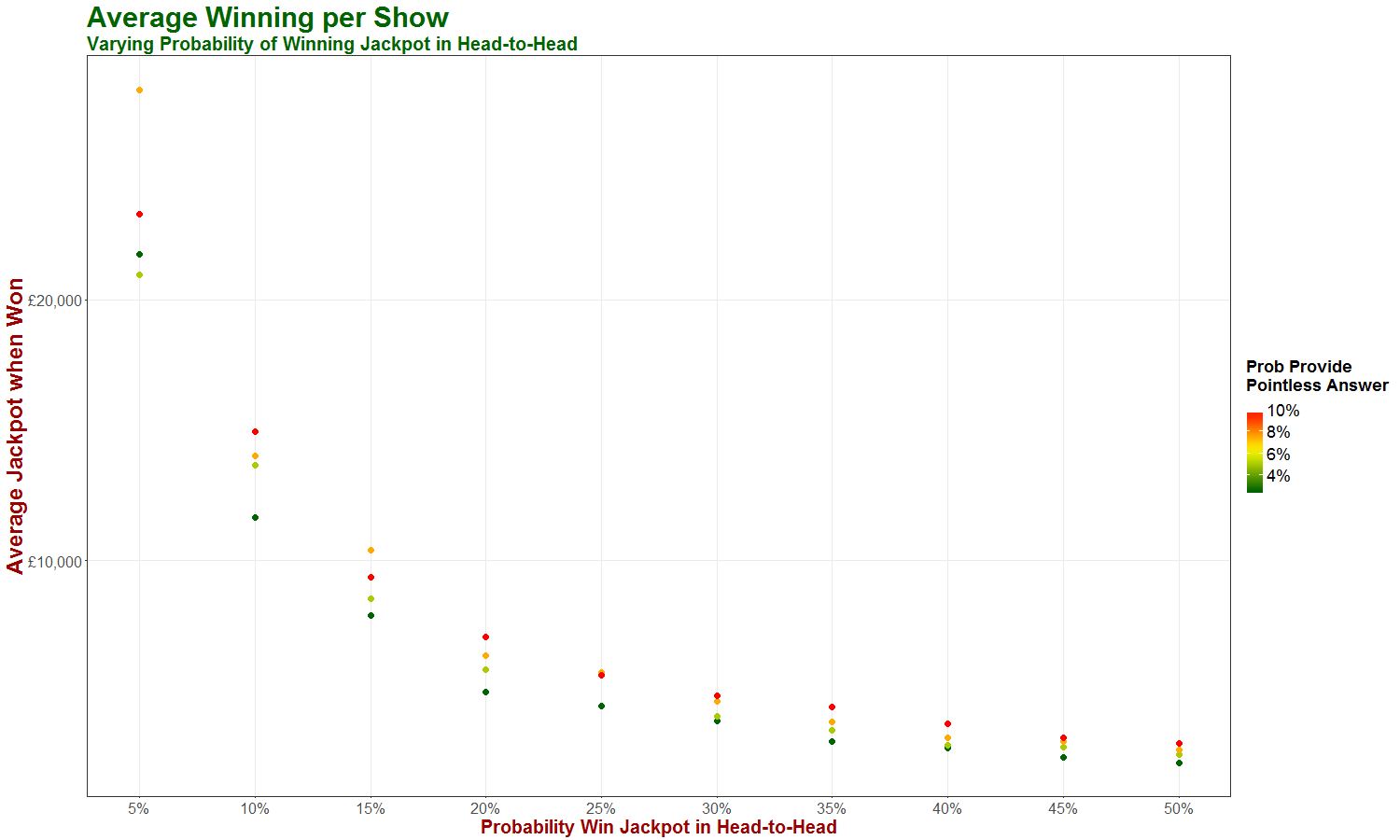The height and width of the screenshot is (840, 1400).
Task: Select the legend's 8% label
Action: click(x=1279, y=432)
